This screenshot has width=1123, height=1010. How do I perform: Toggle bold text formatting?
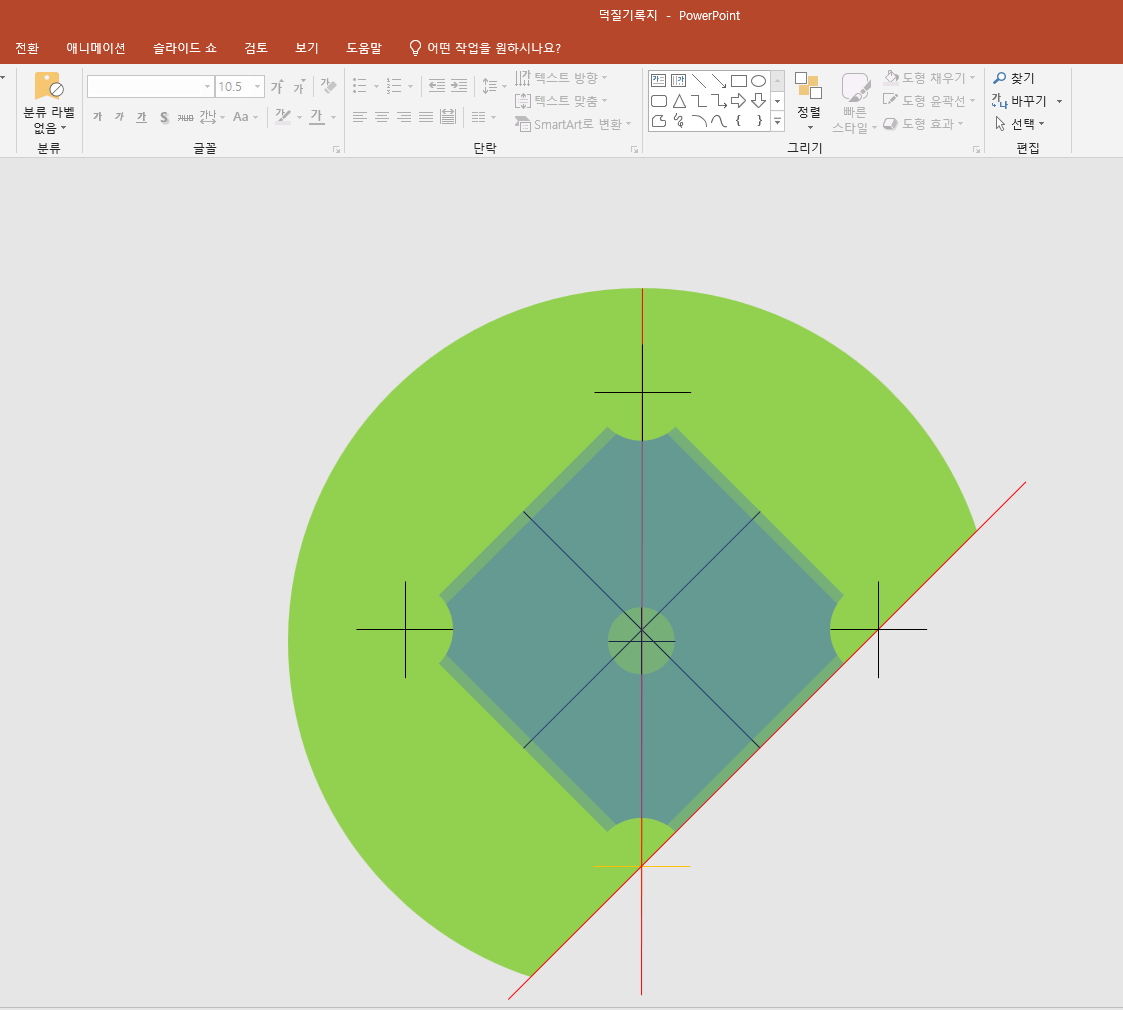point(97,117)
